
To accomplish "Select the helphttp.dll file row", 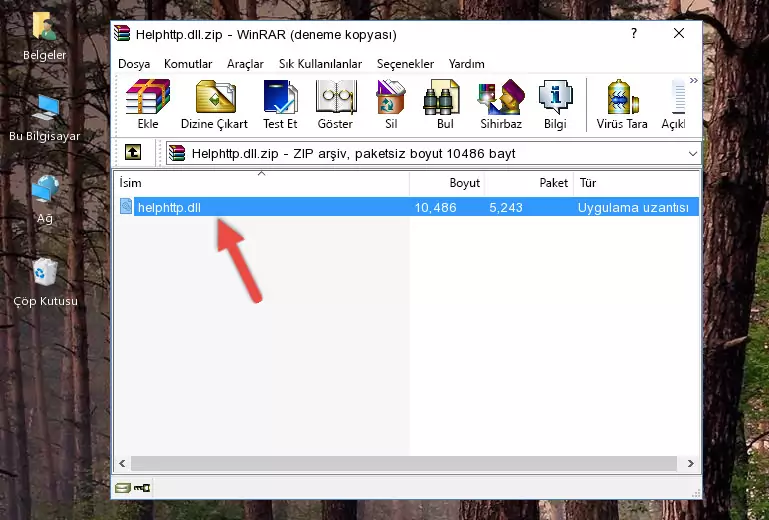I will (407, 207).
